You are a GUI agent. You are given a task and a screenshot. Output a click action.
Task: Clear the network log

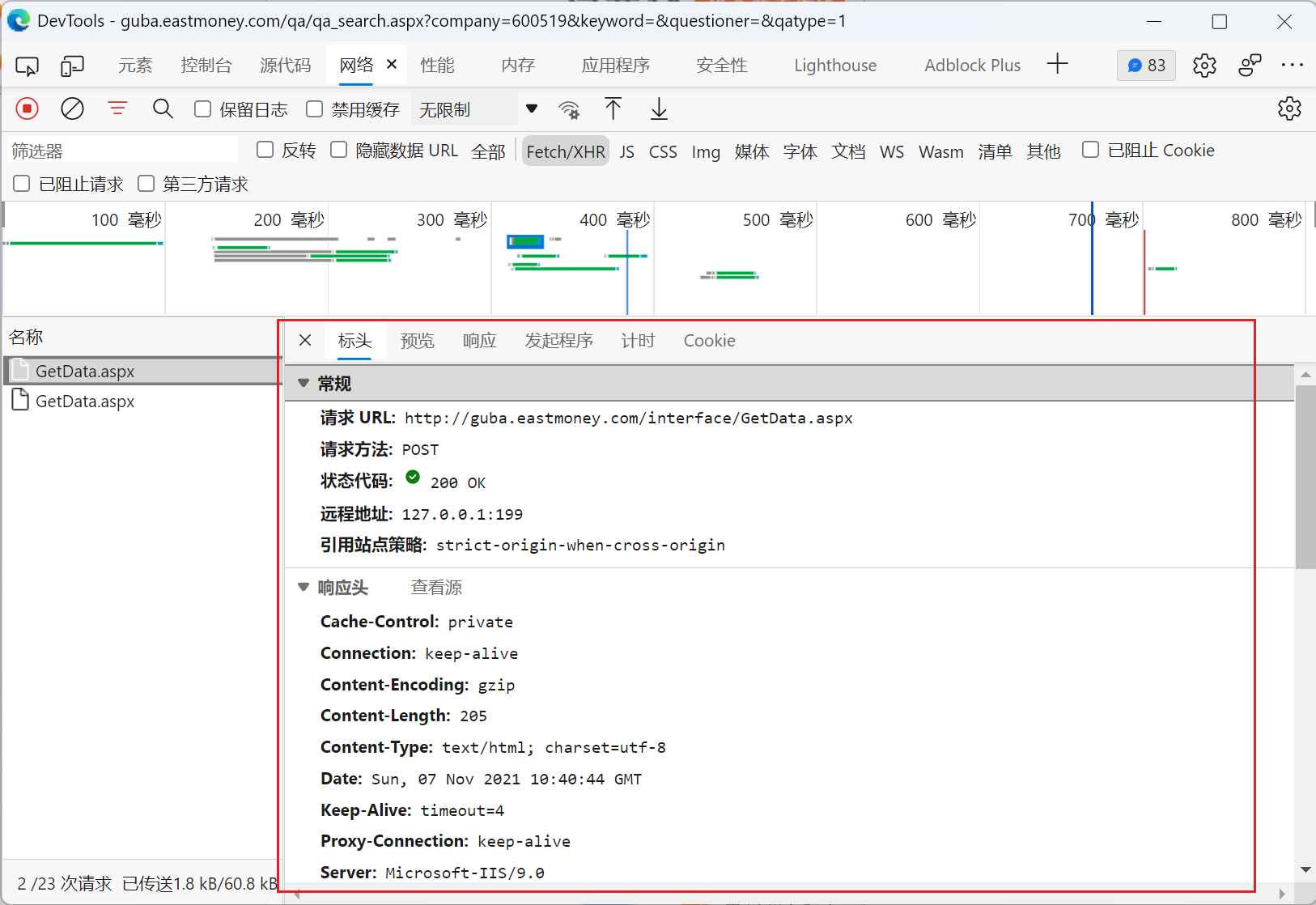tap(73, 108)
